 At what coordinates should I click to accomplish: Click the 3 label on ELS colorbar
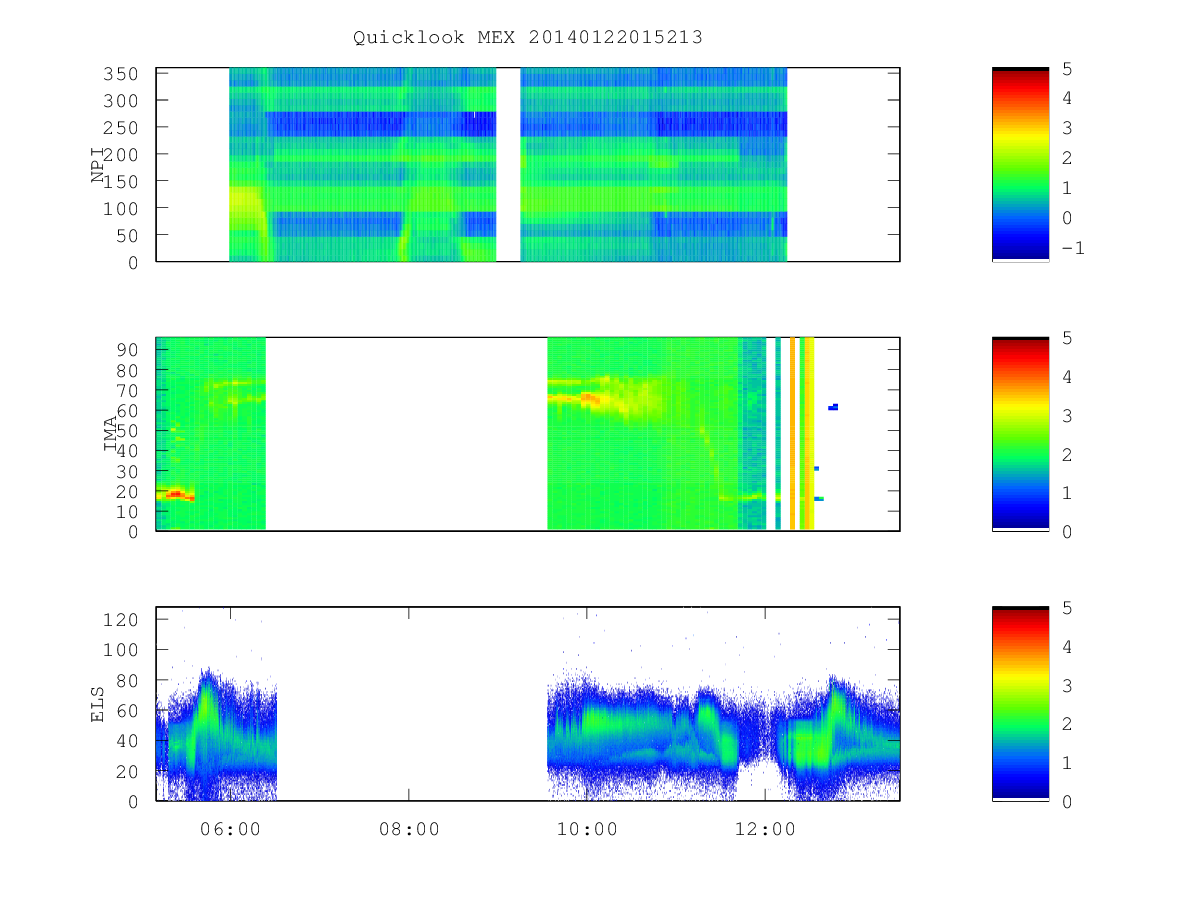[x=1067, y=685]
